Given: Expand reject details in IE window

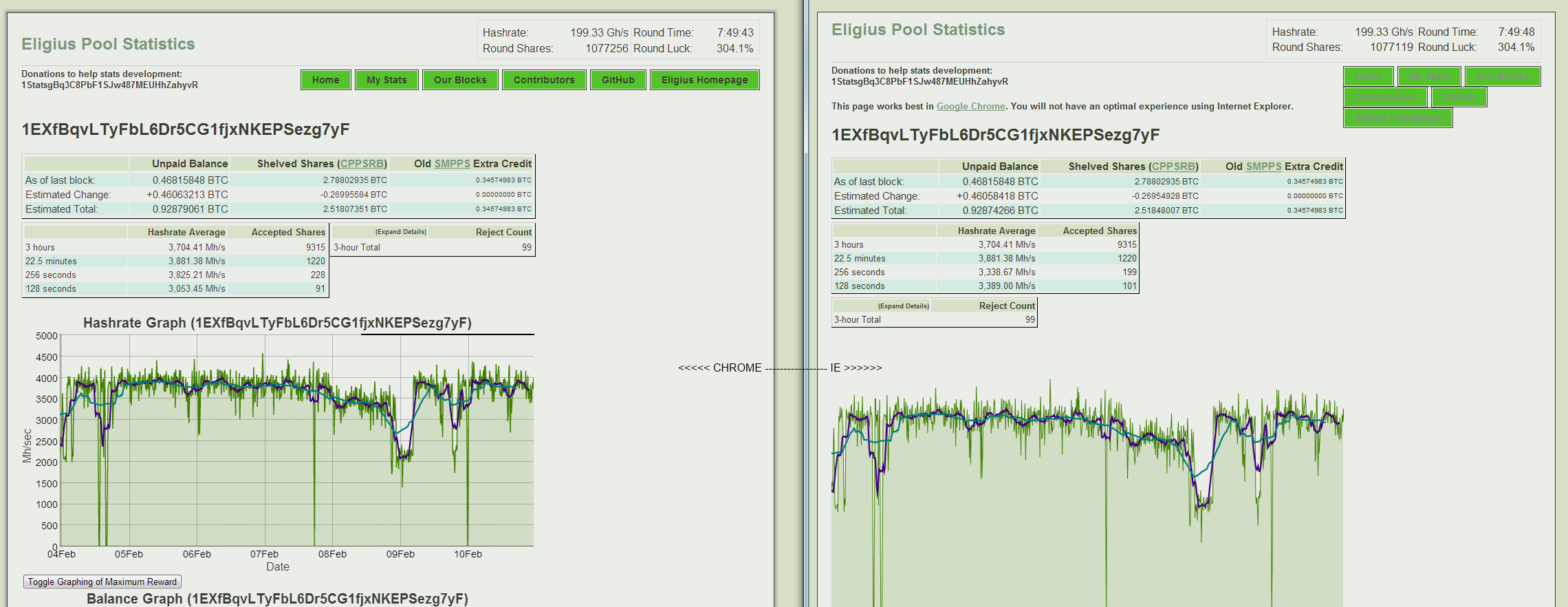Looking at the screenshot, I should [904, 306].
